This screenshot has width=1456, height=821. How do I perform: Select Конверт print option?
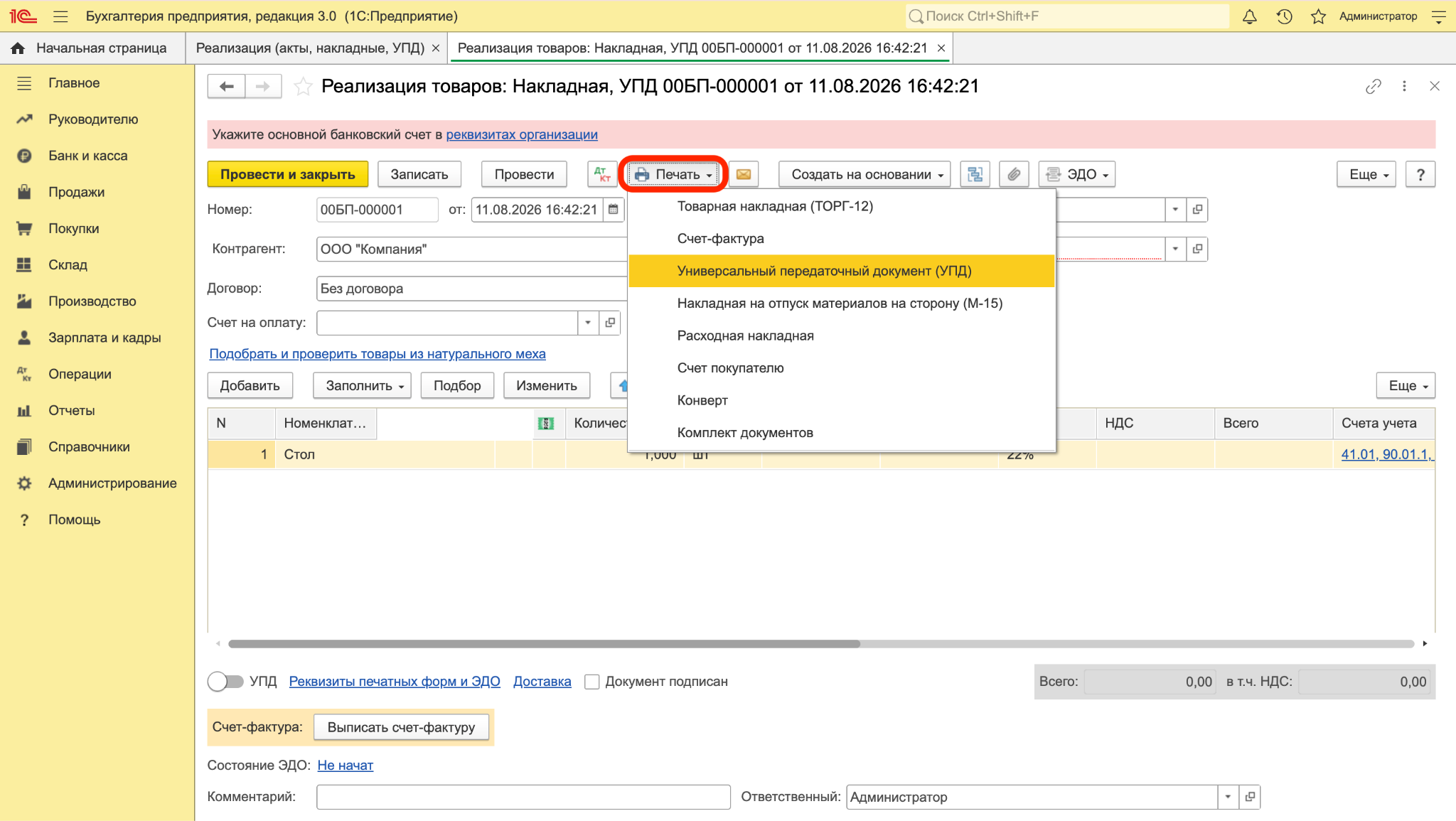click(x=842, y=400)
